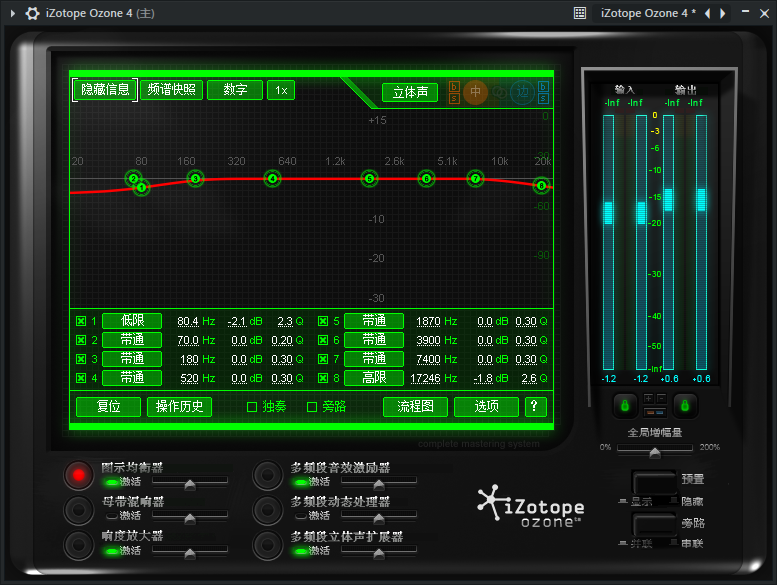Toggle 激活 LED for 母带混响器
The height and width of the screenshot is (585, 777).
111,516
